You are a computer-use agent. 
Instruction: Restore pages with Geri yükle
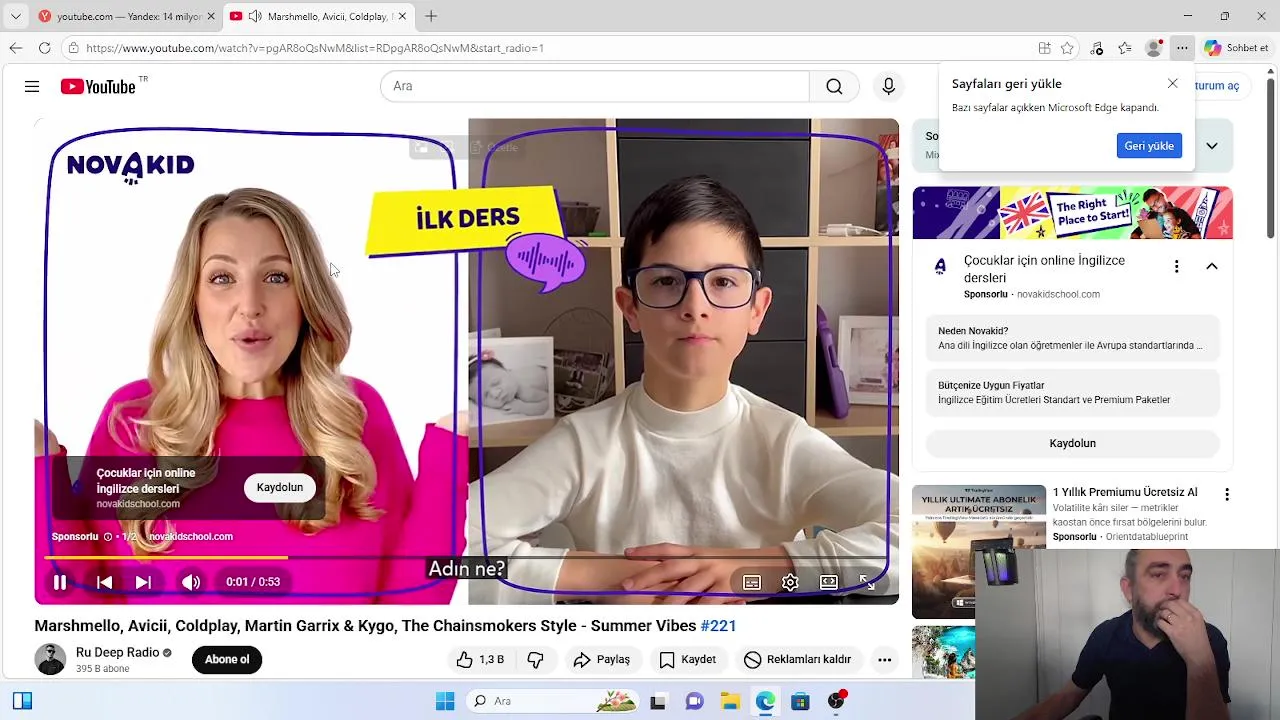coord(1149,146)
